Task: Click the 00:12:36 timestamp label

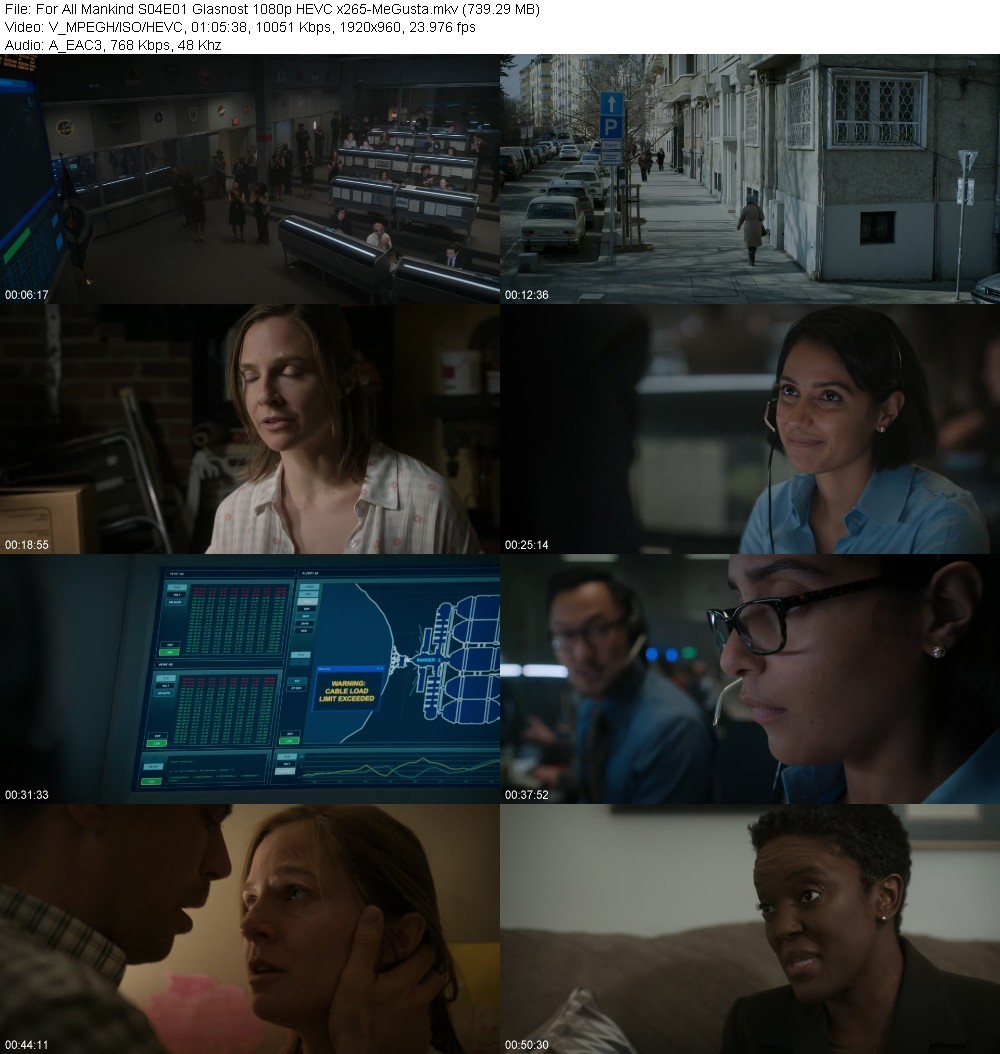Action: point(527,294)
